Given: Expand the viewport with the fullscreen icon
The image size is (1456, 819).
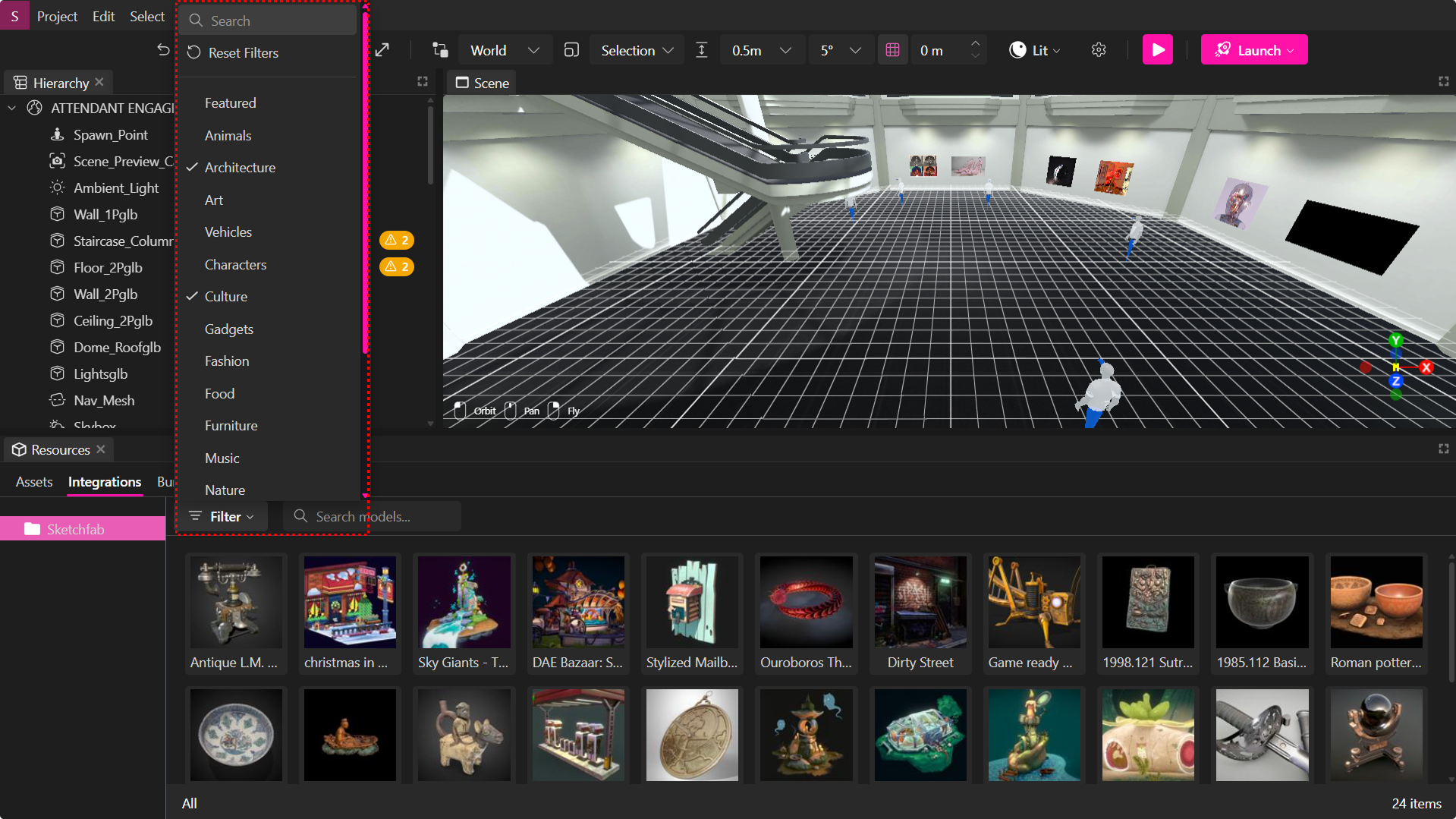Looking at the screenshot, I should [x=1444, y=81].
